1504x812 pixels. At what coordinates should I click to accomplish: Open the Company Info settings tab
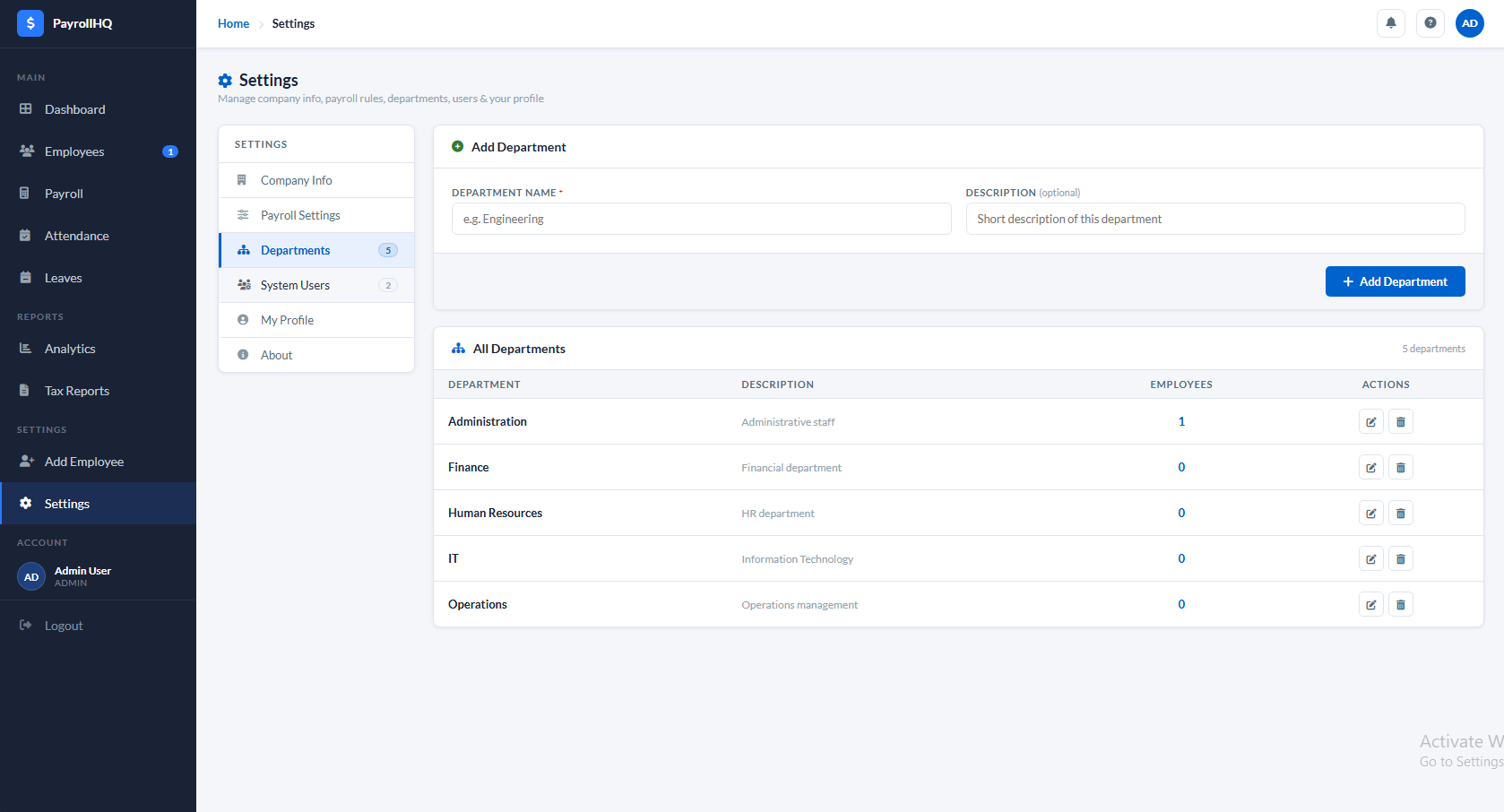[296, 180]
